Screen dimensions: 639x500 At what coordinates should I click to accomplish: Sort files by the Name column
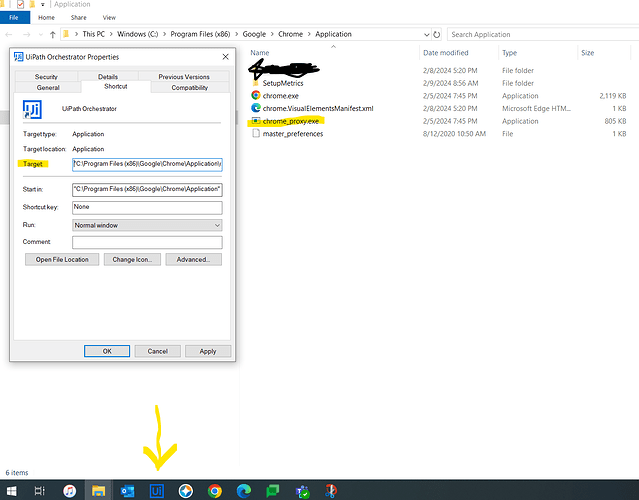260,53
